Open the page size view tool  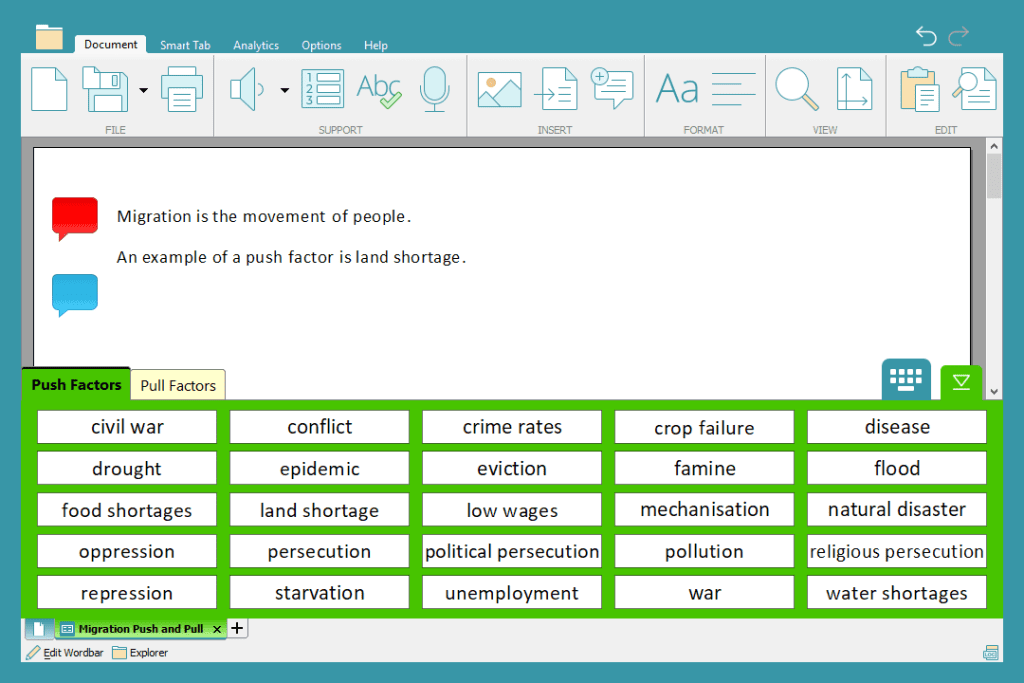point(854,89)
